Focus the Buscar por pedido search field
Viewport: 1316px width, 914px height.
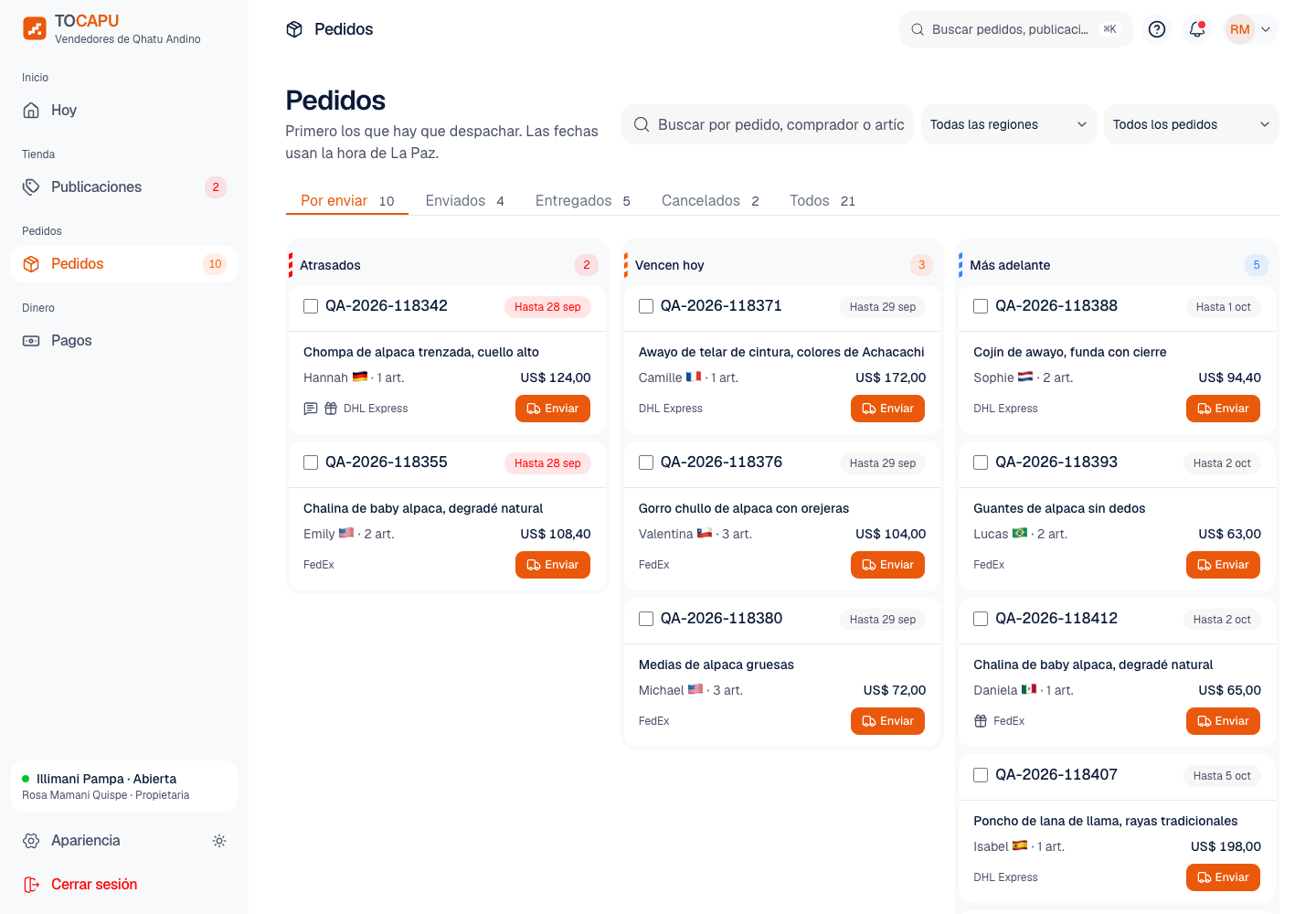pos(768,124)
